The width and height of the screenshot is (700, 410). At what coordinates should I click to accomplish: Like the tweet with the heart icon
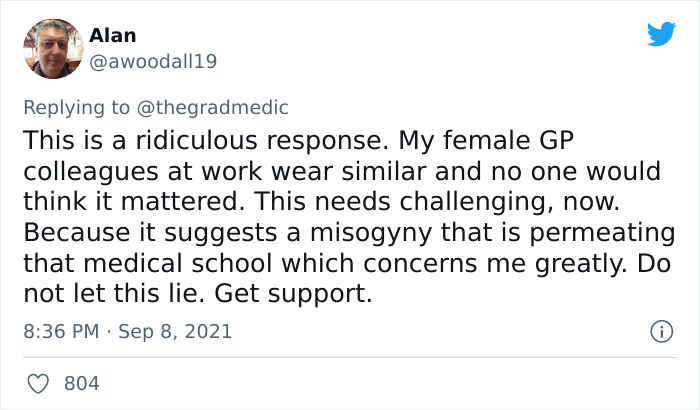tap(40, 383)
